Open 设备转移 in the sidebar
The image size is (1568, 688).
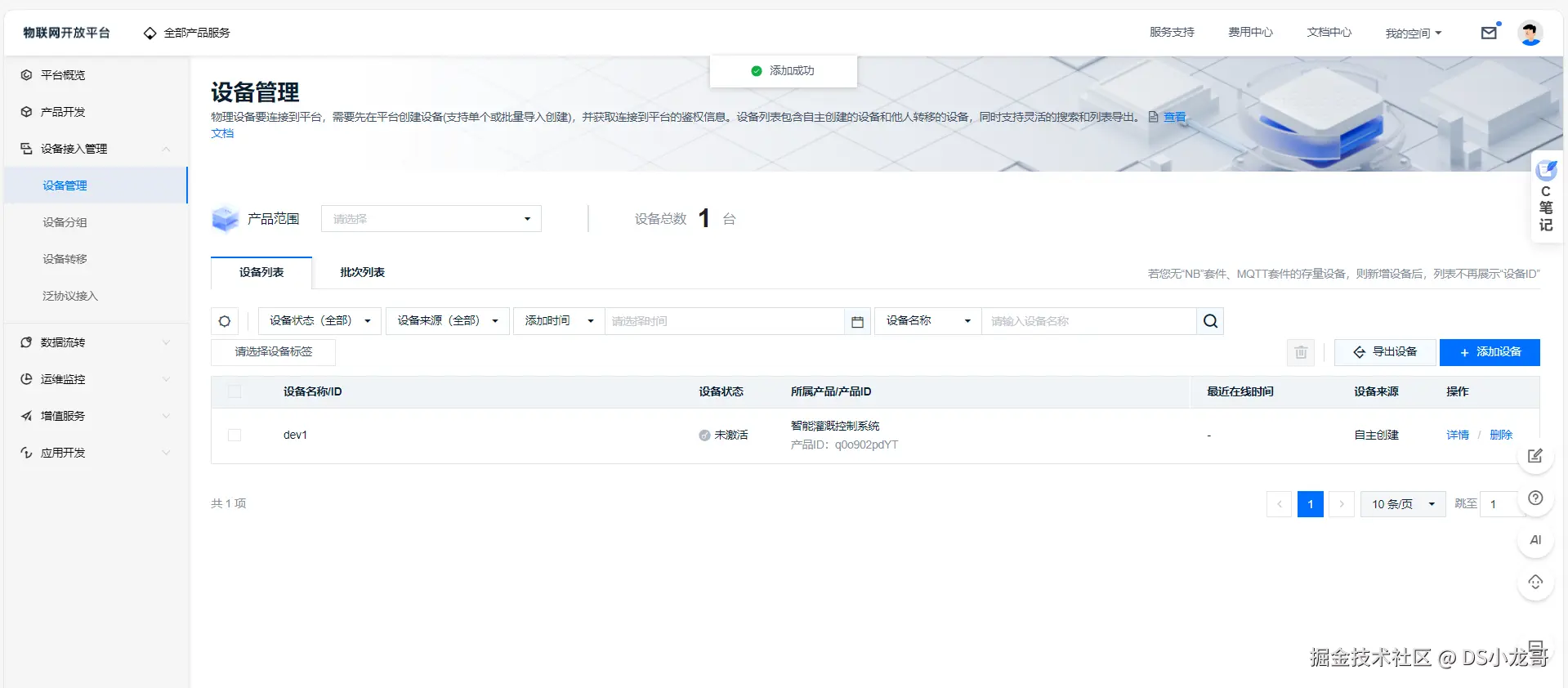pos(65,259)
